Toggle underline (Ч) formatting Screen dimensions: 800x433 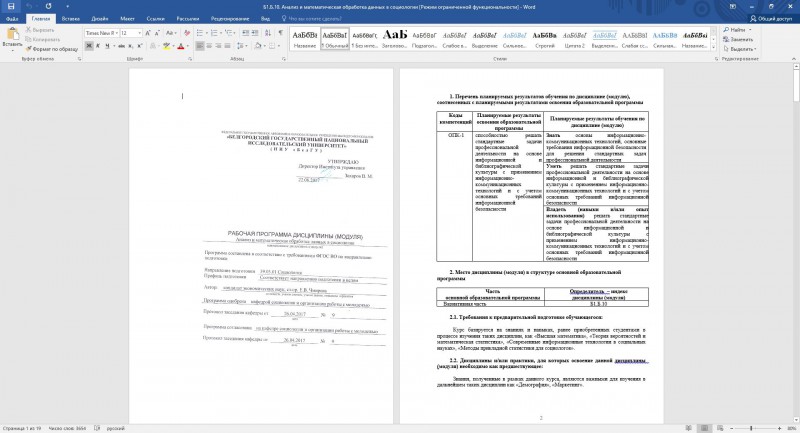[107, 46]
